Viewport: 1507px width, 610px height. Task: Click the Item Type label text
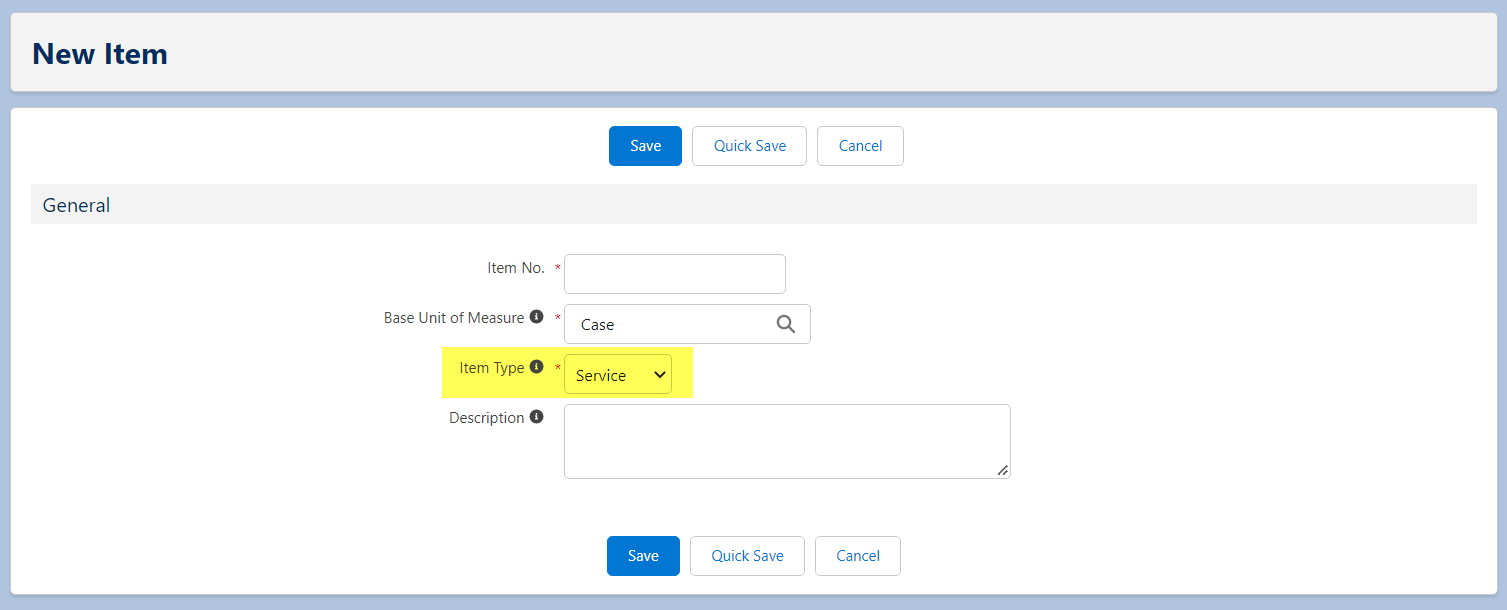pyautogui.click(x=492, y=368)
